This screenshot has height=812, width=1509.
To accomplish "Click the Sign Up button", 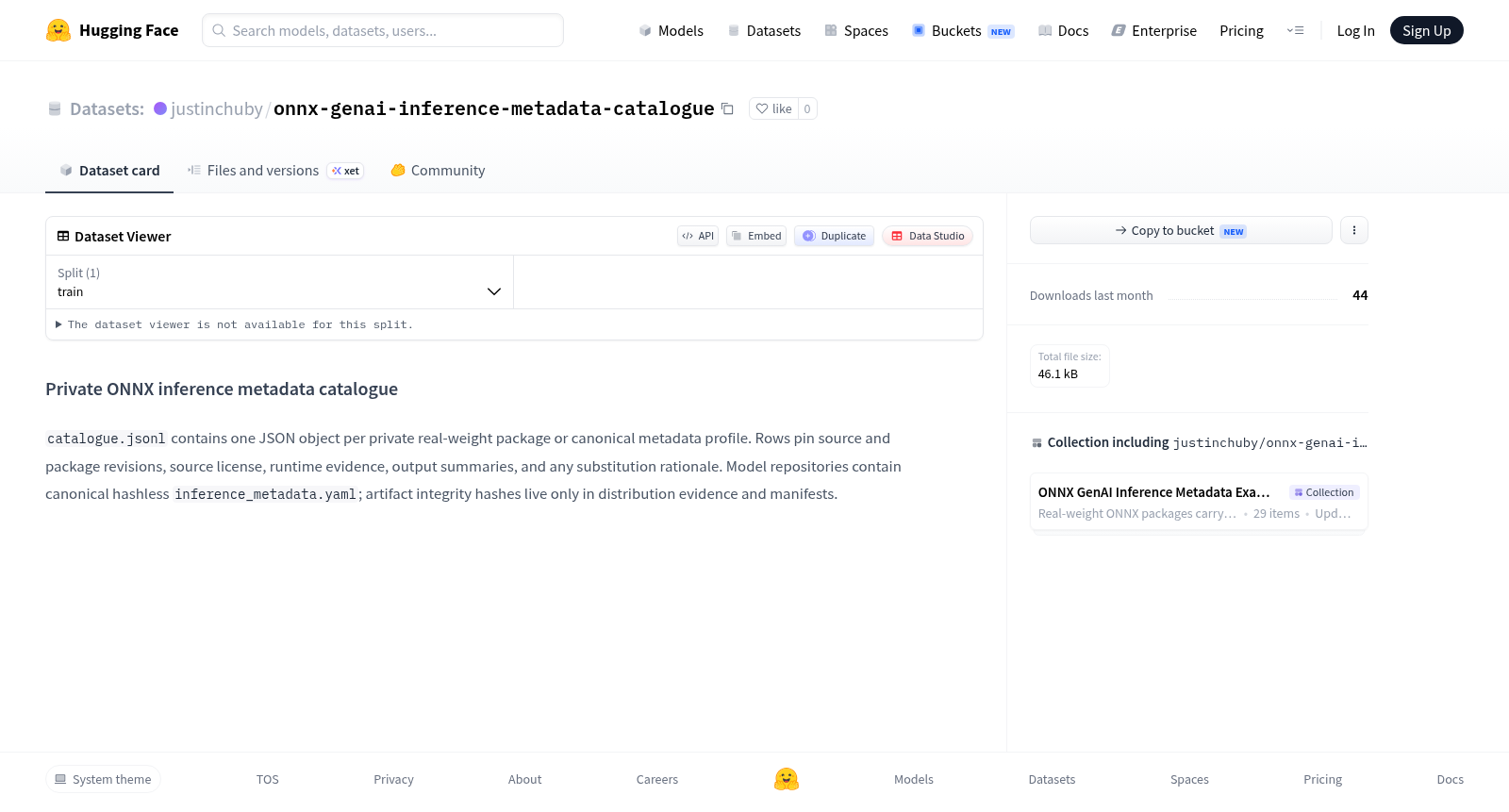I will (x=1426, y=30).
